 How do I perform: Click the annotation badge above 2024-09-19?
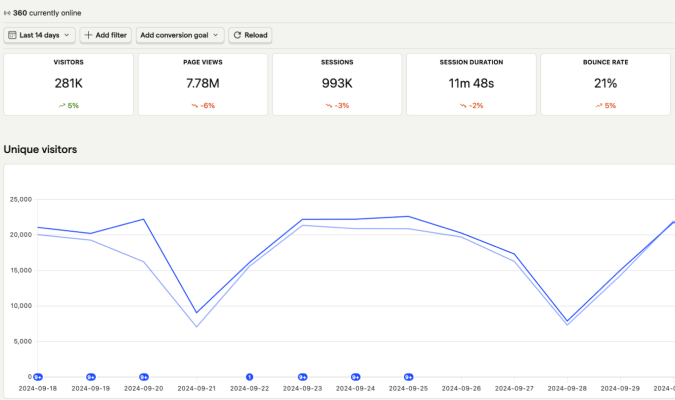[91, 377]
